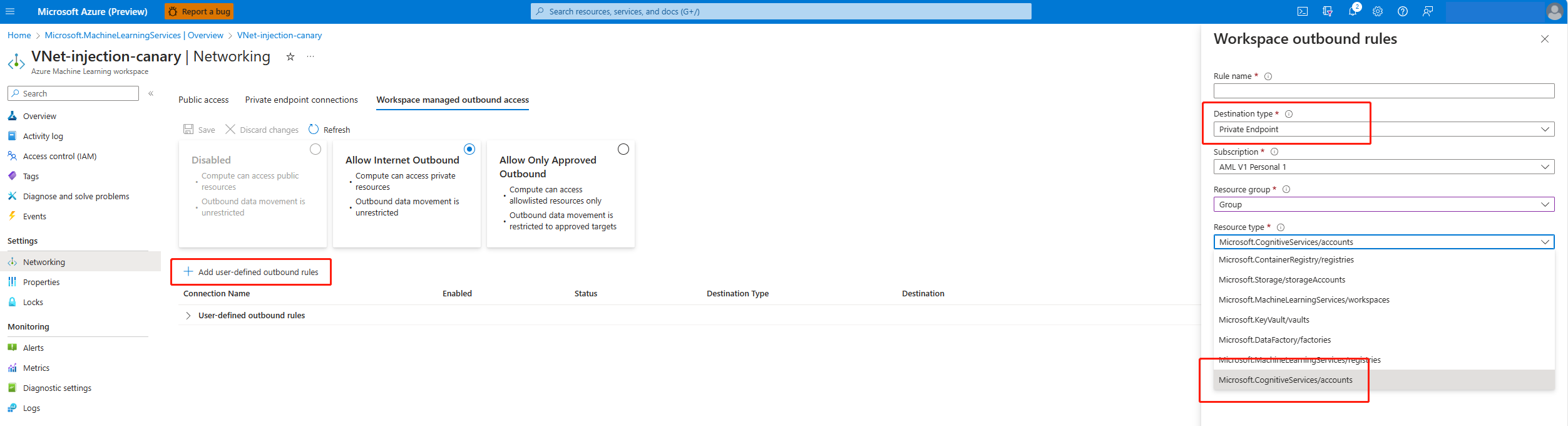
Task: Select Allow Only Approved Outbound option
Action: point(623,149)
